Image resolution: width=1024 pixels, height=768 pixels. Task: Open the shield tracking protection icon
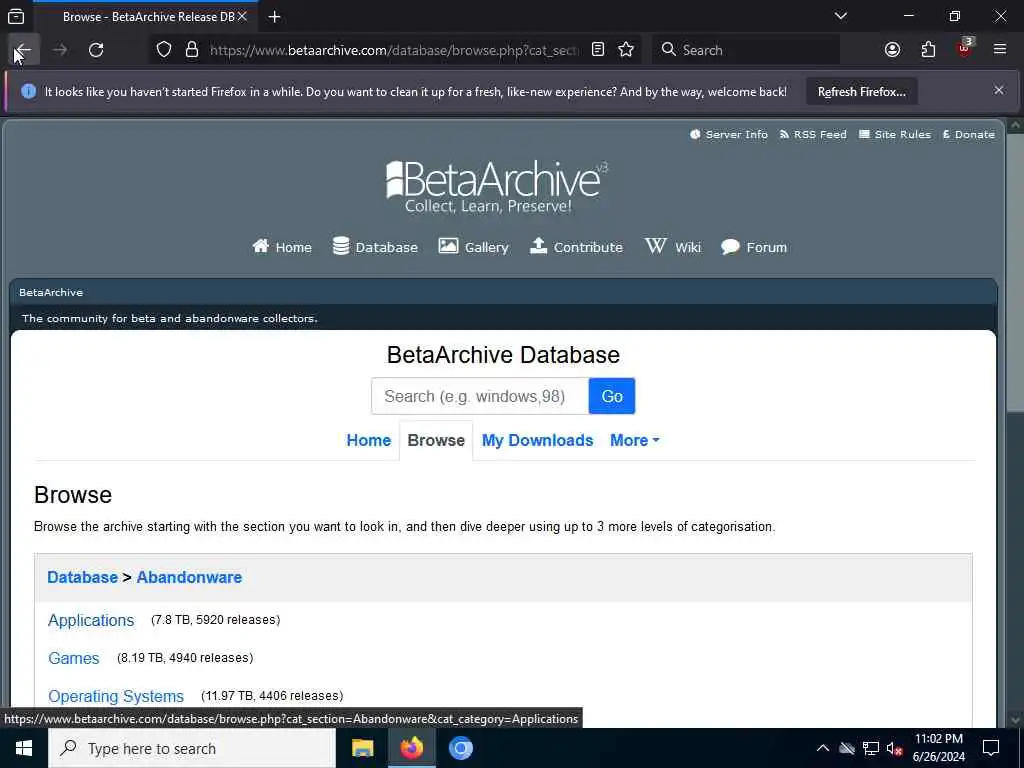click(x=164, y=50)
